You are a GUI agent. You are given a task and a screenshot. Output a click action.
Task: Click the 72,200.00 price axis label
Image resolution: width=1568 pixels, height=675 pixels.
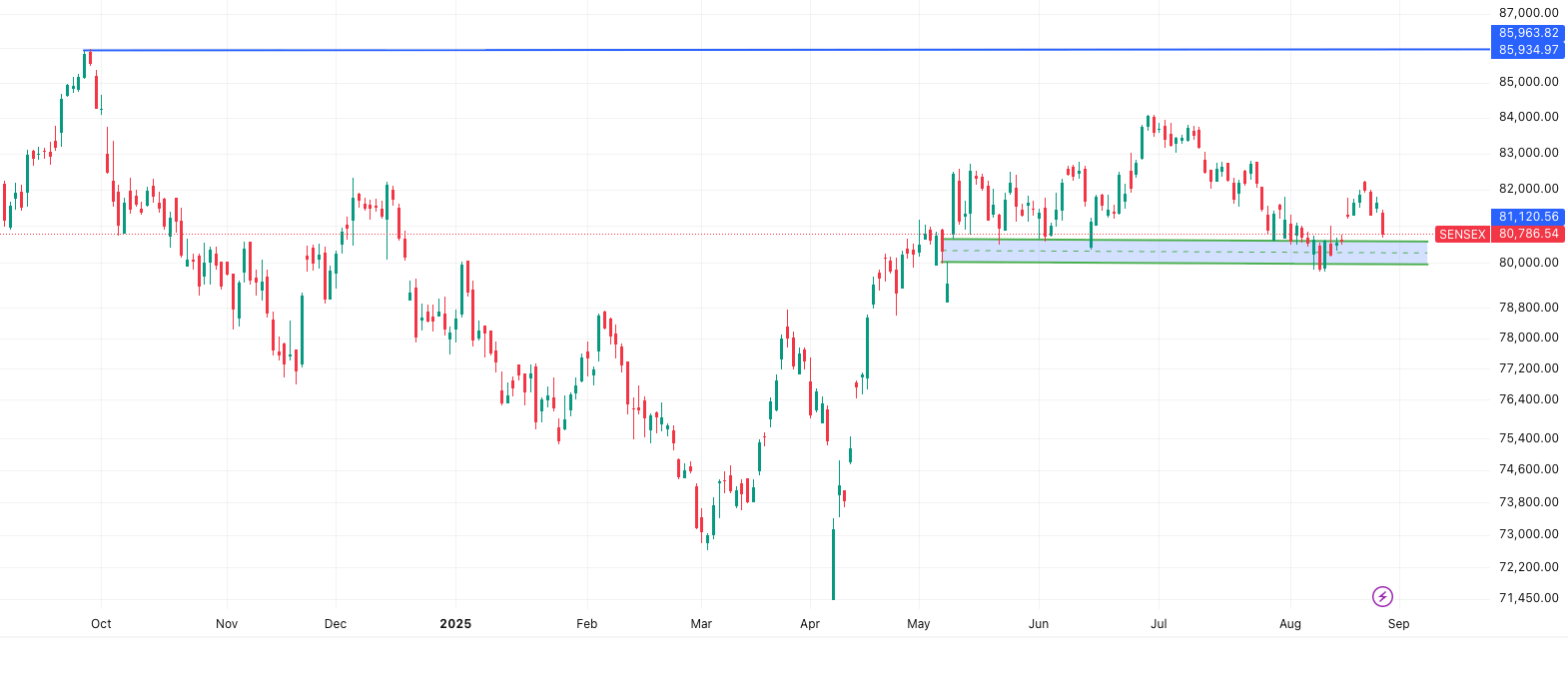tap(1528, 567)
